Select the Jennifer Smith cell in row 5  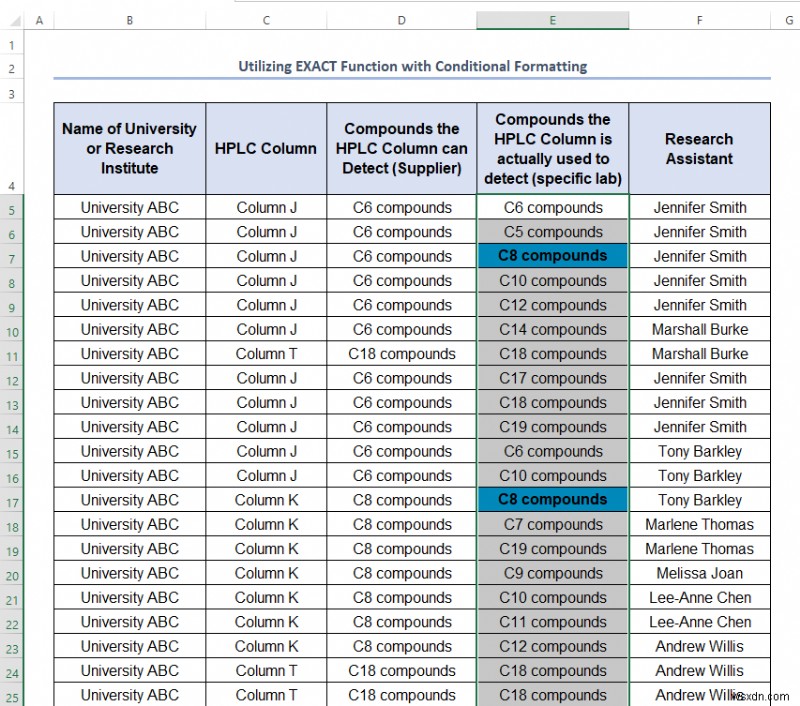coord(699,207)
